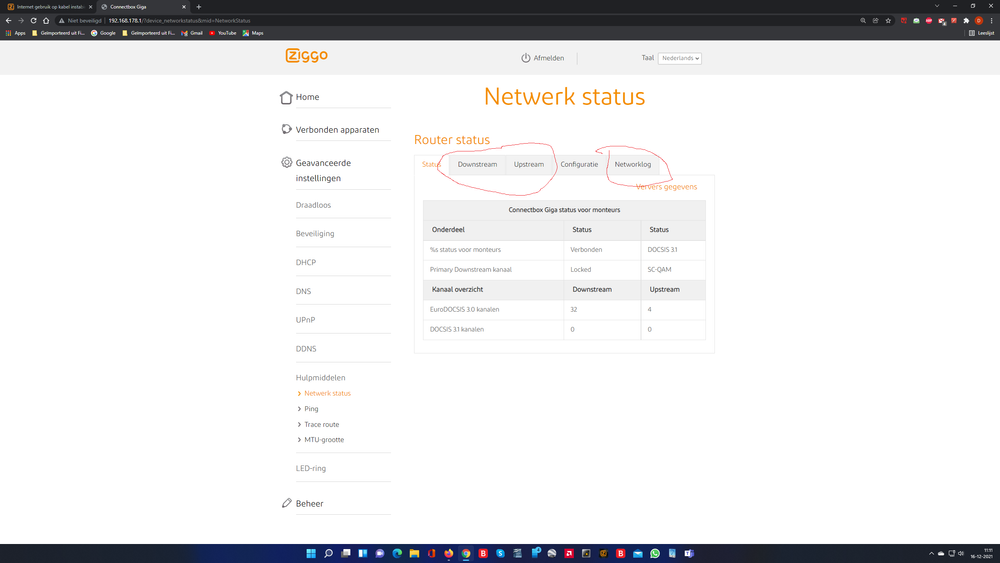Expand the MTU-grootte item
The image size is (1000, 563).
[x=323, y=440]
